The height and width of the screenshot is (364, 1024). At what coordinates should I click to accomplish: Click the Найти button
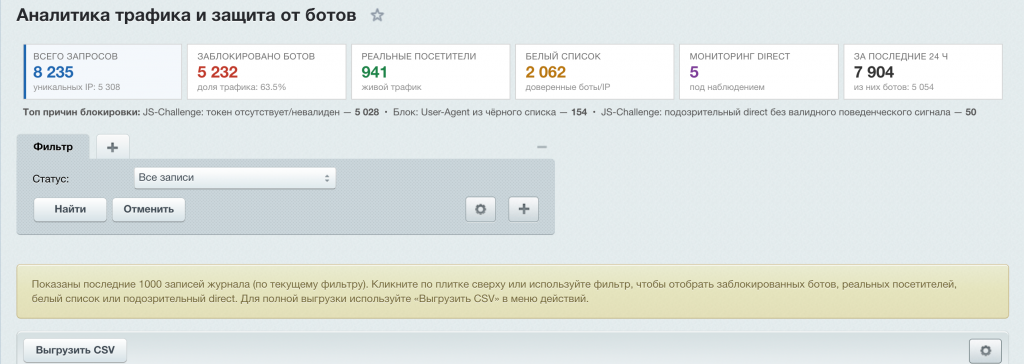pyautogui.click(x=70, y=209)
